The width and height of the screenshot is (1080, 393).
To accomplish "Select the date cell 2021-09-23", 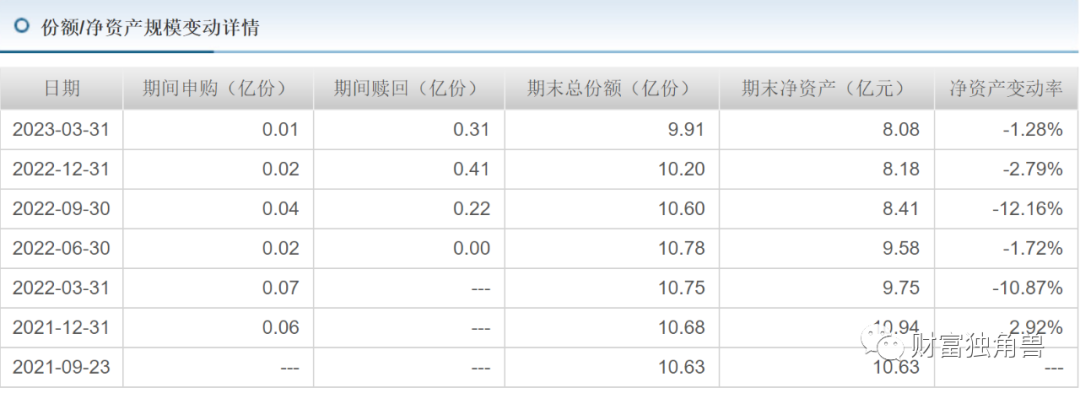I will pos(61,367).
